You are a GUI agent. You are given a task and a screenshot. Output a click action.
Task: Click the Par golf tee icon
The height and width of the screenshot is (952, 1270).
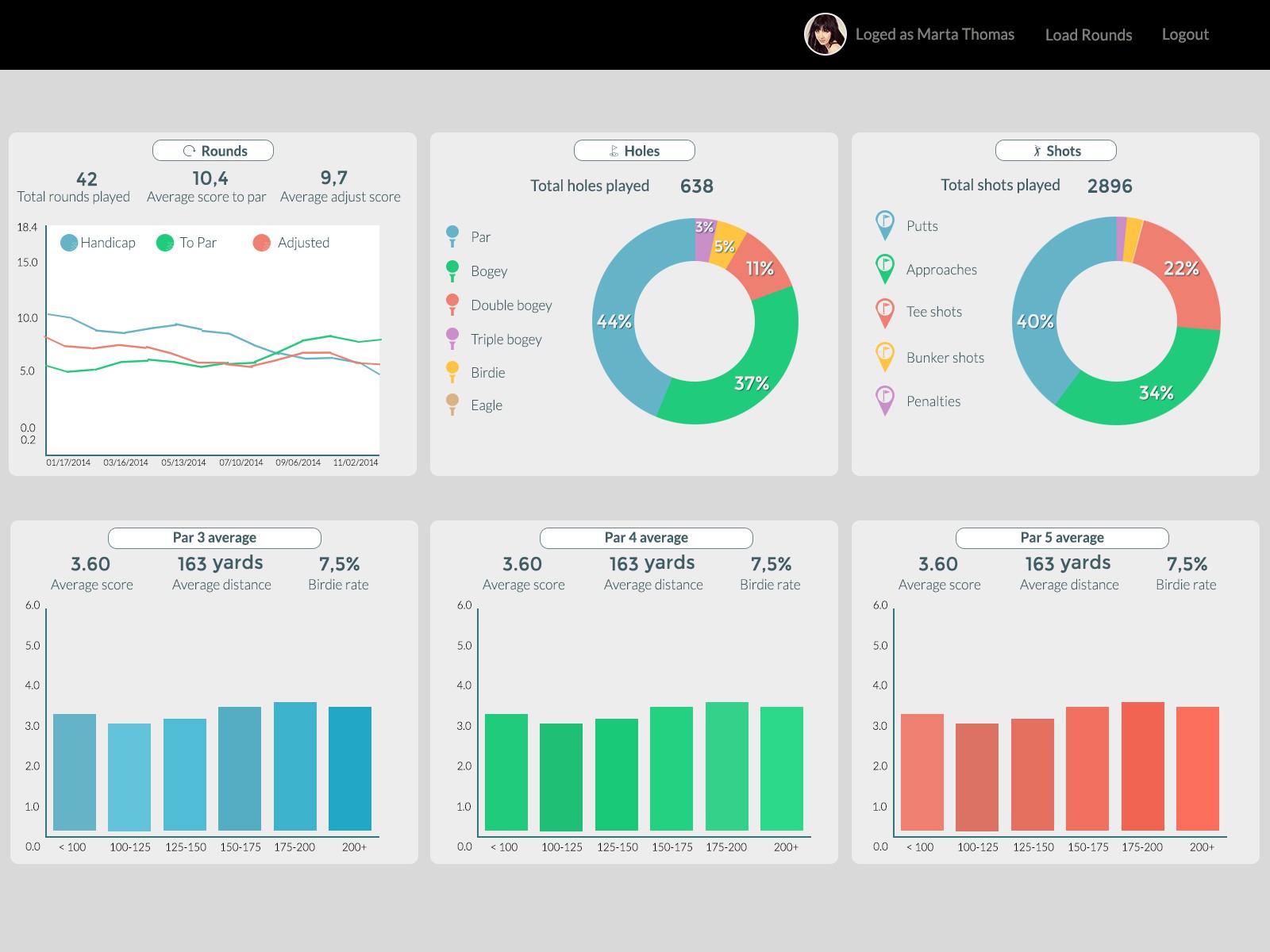point(452,236)
